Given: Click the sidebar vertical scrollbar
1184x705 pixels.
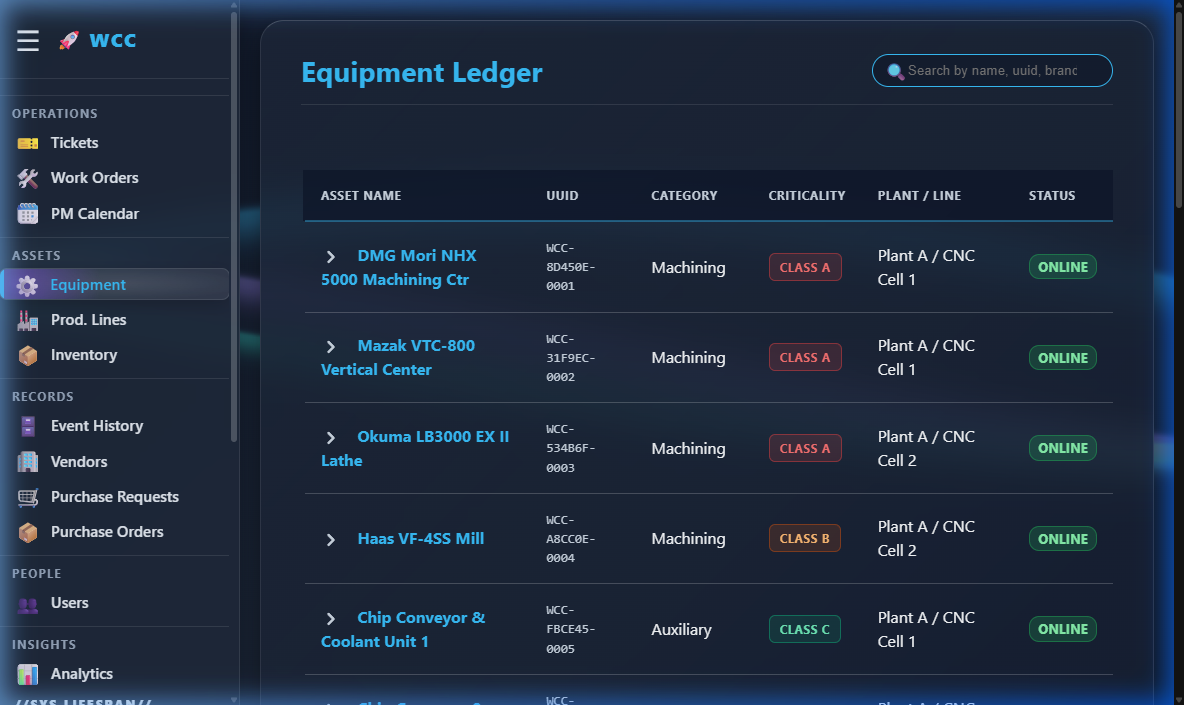Looking at the screenshot, I should pyautogui.click(x=234, y=226).
